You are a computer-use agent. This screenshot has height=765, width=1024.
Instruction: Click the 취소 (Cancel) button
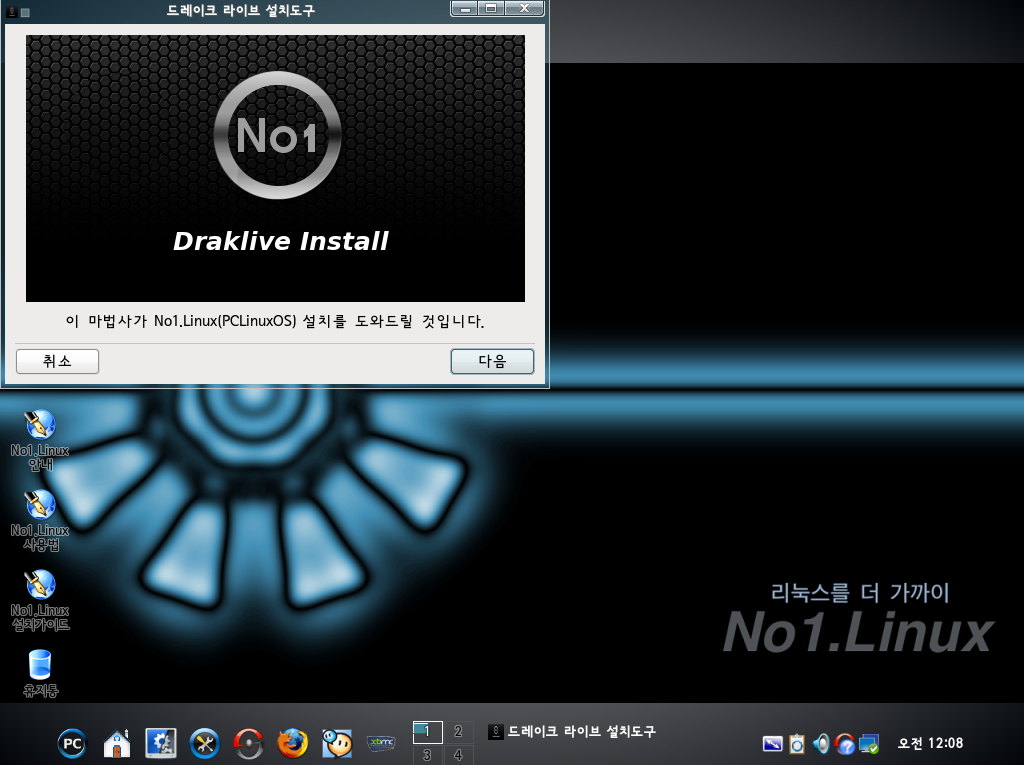pos(57,361)
